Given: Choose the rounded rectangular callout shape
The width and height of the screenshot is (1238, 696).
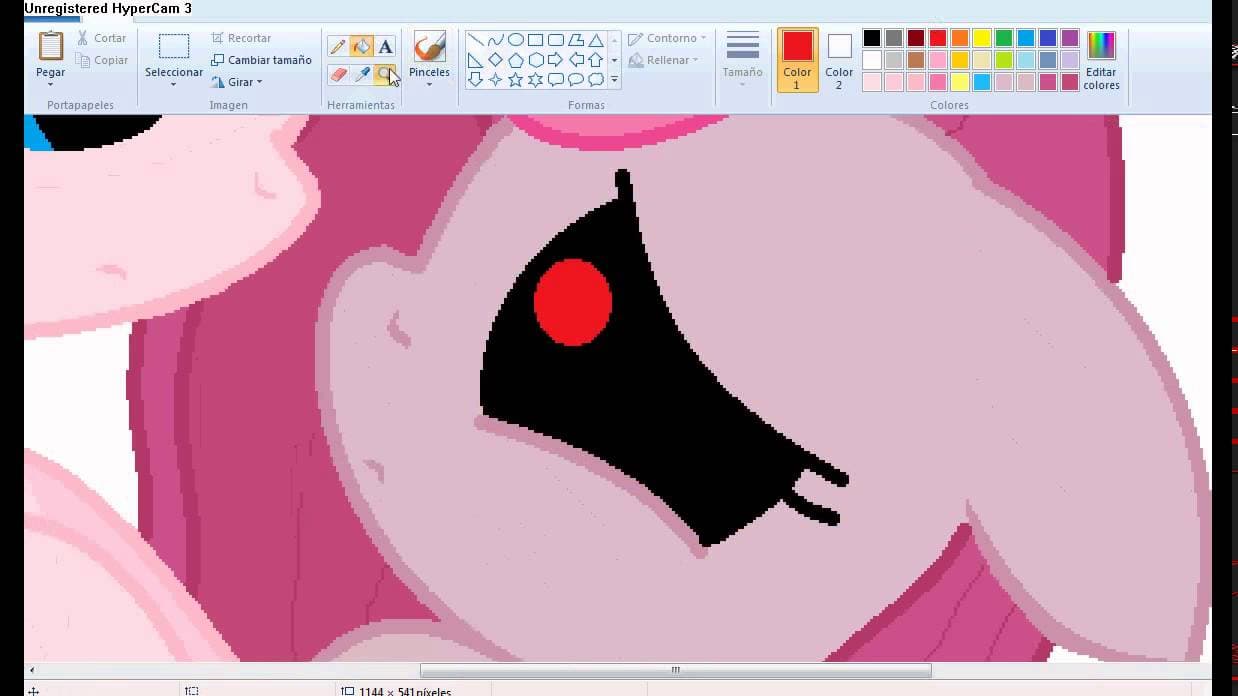Looking at the screenshot, I should click(556, 79).
